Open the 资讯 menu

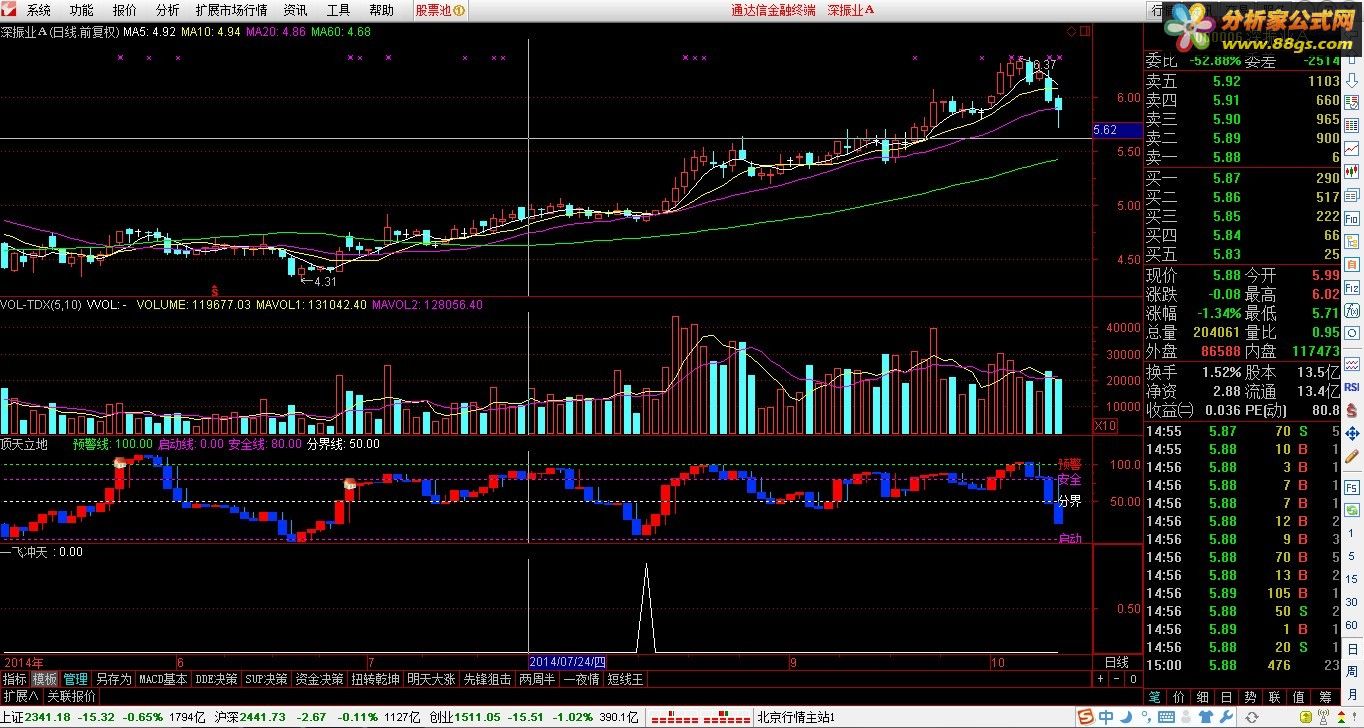[x=295, y=10]
